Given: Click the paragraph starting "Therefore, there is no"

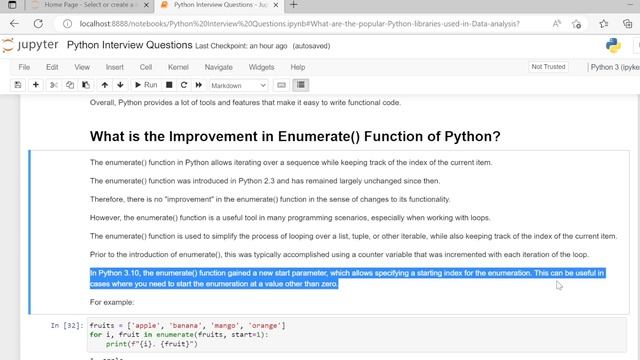Looking at the screenshot, I should click(270, 199).
